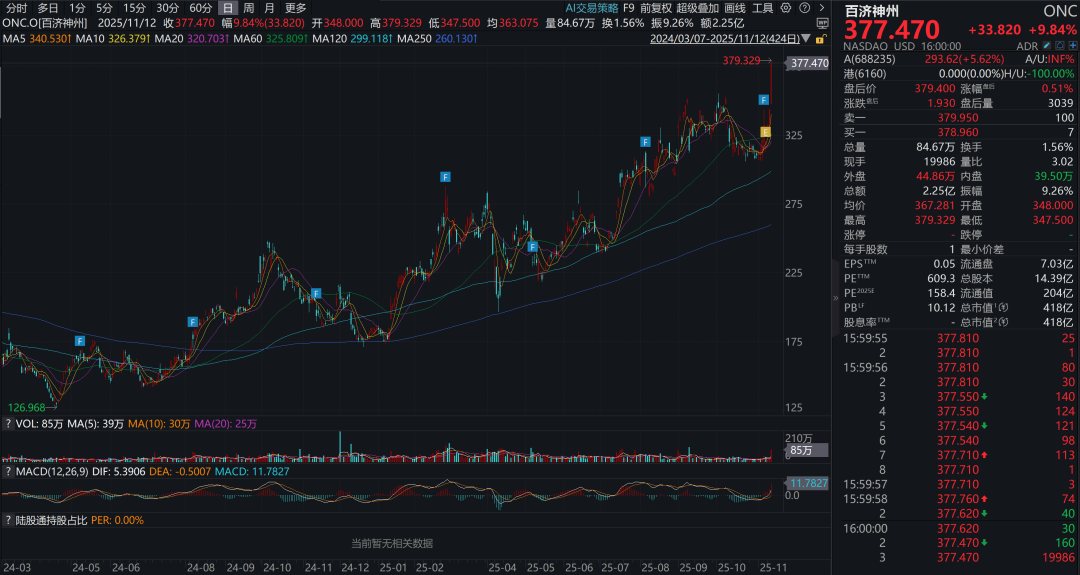Click MA10 326.379 indicator label

point(112,39)
